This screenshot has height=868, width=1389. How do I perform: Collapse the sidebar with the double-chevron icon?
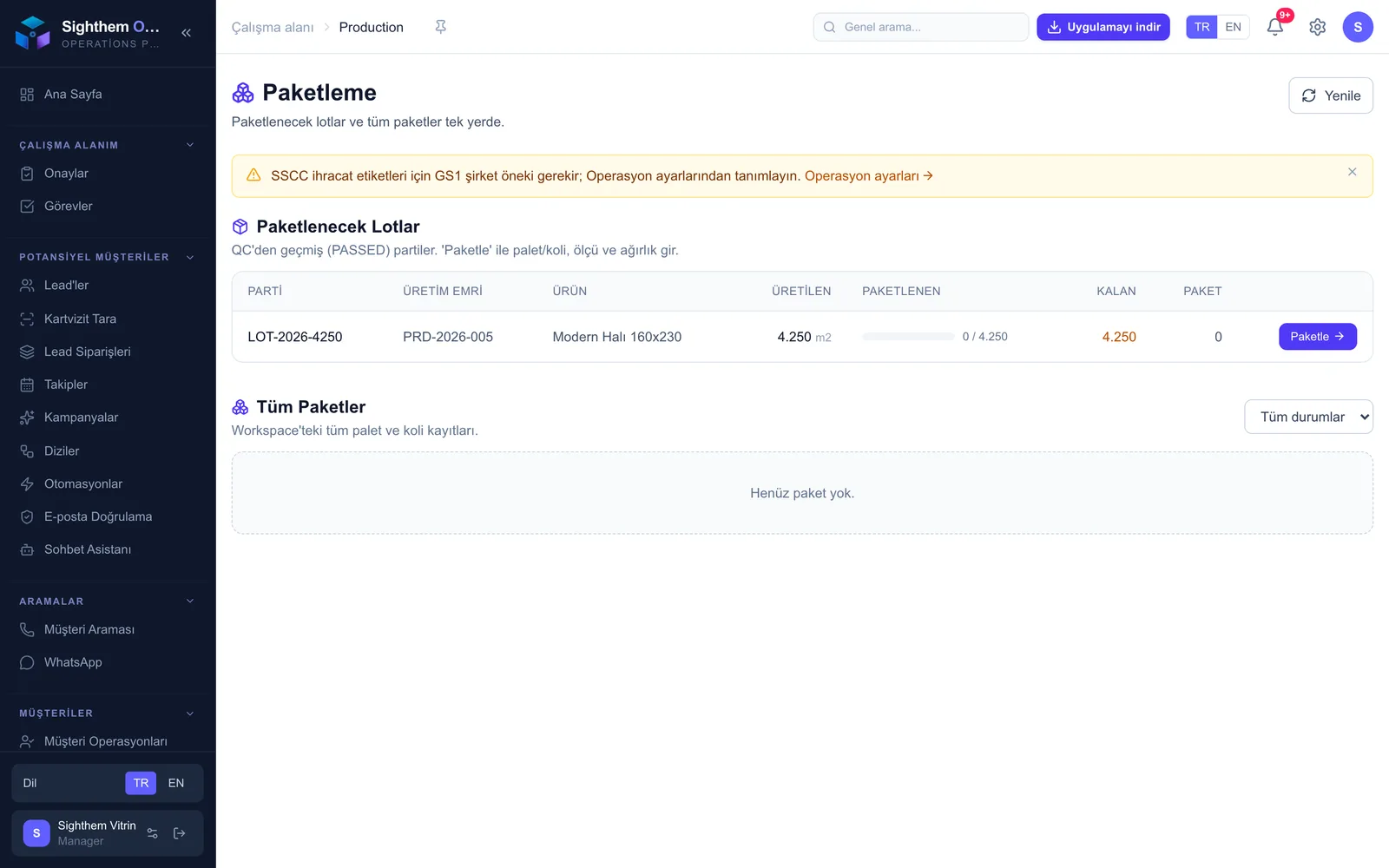point(186,33)
